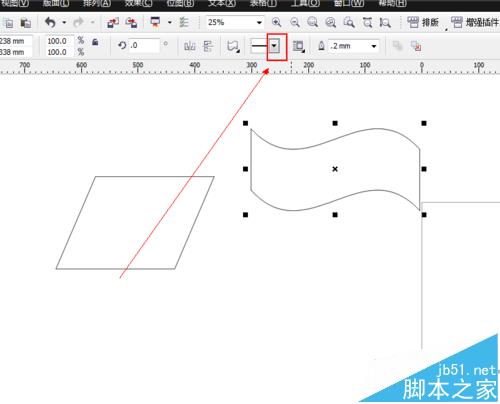This screenshot has width=500, height=404.
Task: Click the middle-left selection handle of flag shape
Action: pos(246,169)
